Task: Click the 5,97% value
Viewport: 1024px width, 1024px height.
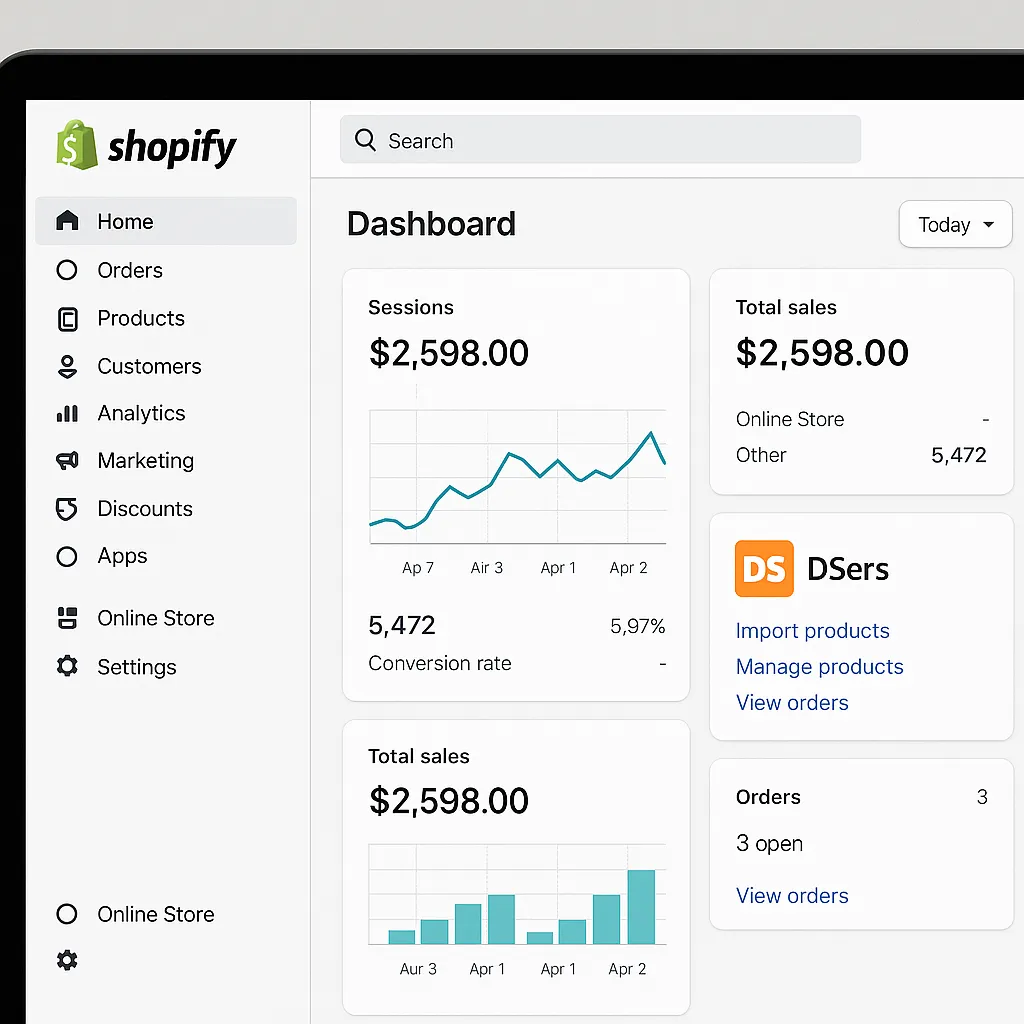Action: coord(637,626)
